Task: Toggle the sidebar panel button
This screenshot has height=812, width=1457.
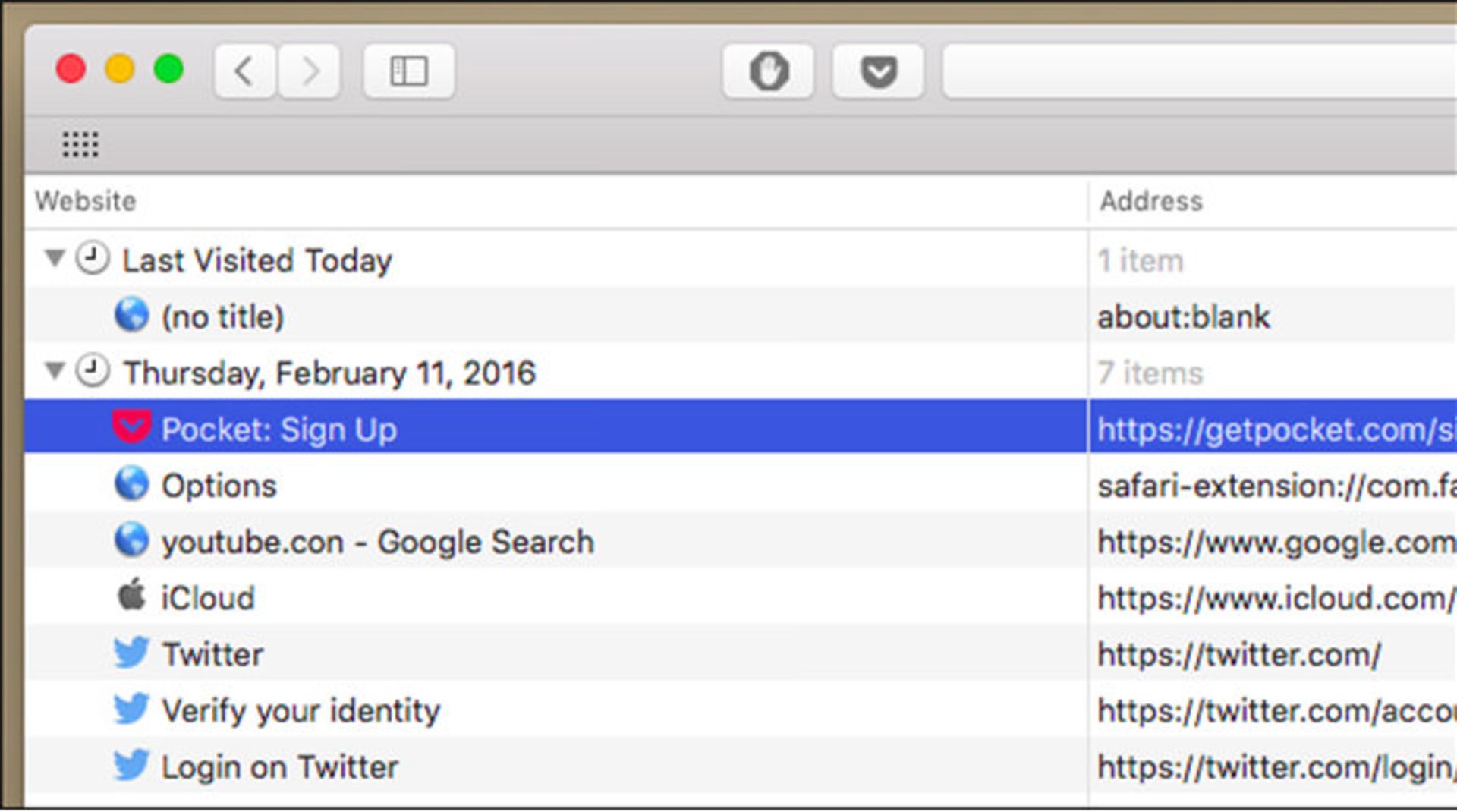Action: [409, 71]
